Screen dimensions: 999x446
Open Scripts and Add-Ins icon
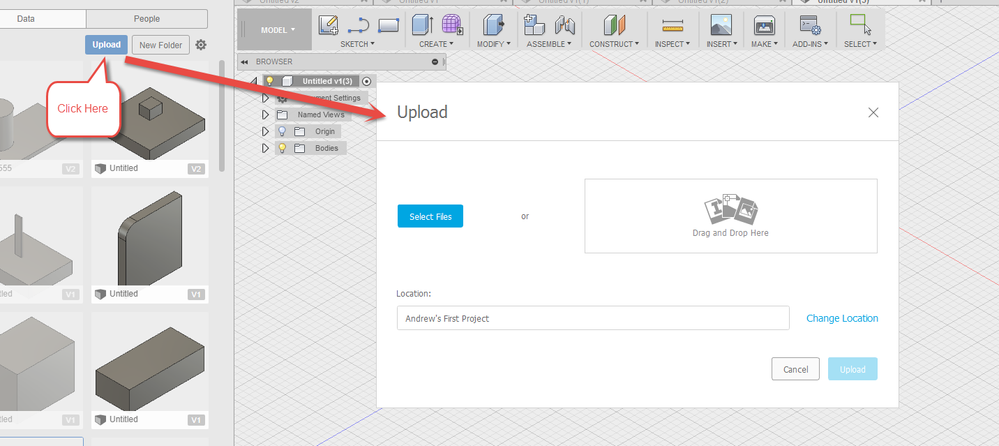click(x=810, y=25)
